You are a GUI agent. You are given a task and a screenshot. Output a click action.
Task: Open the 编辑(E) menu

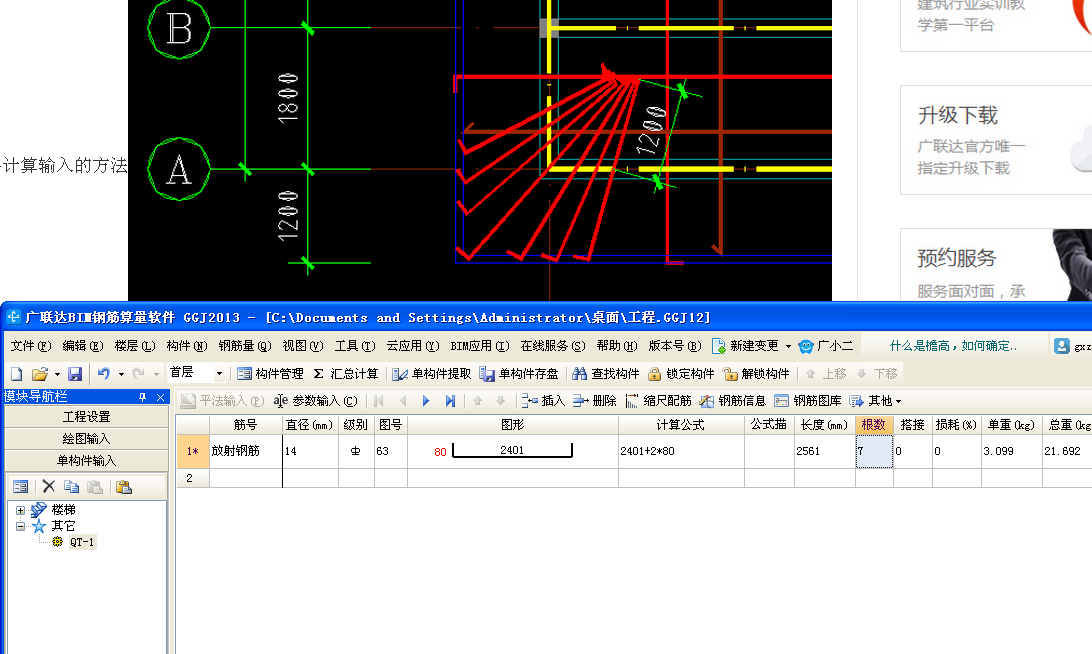83,345
